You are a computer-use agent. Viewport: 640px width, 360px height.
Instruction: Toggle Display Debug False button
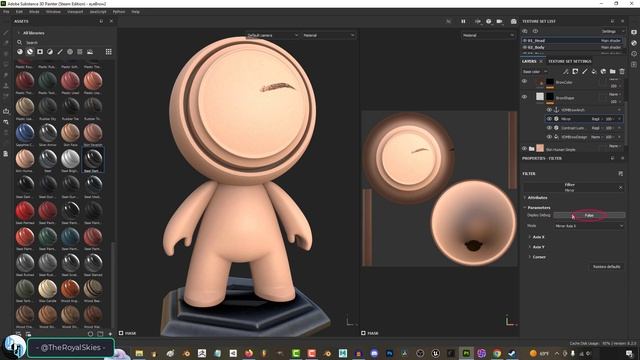click(x=589, y=215)
